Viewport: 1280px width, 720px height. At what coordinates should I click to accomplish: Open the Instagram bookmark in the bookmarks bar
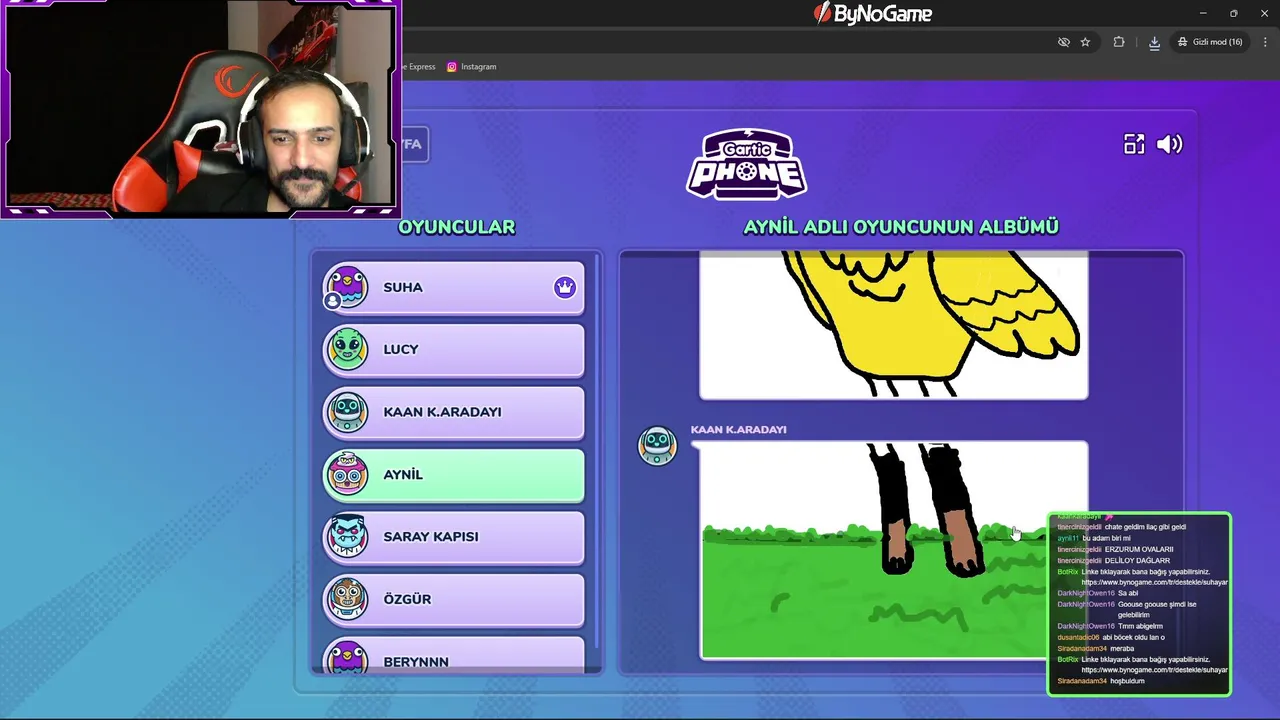point(471,67)
